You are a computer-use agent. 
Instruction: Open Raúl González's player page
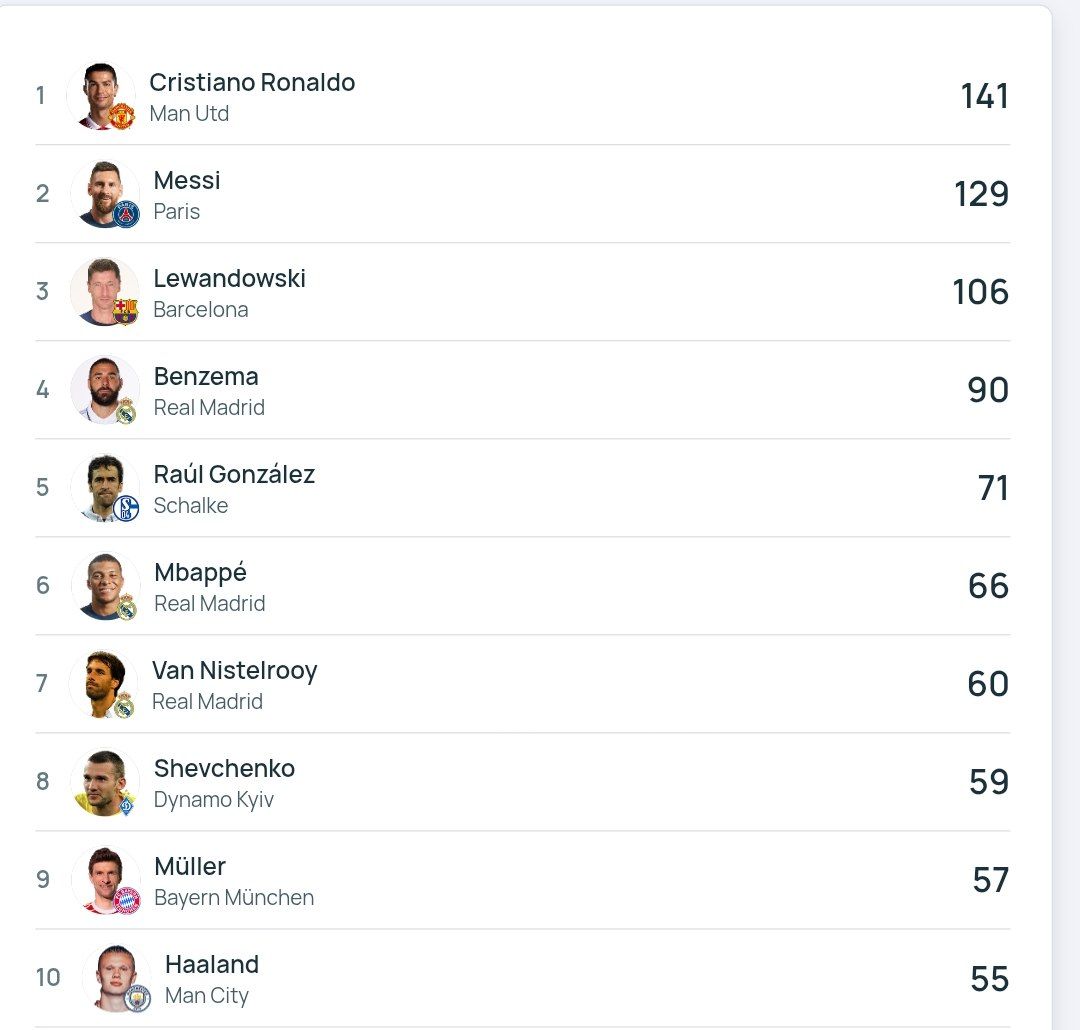click(x=234, y=474)
